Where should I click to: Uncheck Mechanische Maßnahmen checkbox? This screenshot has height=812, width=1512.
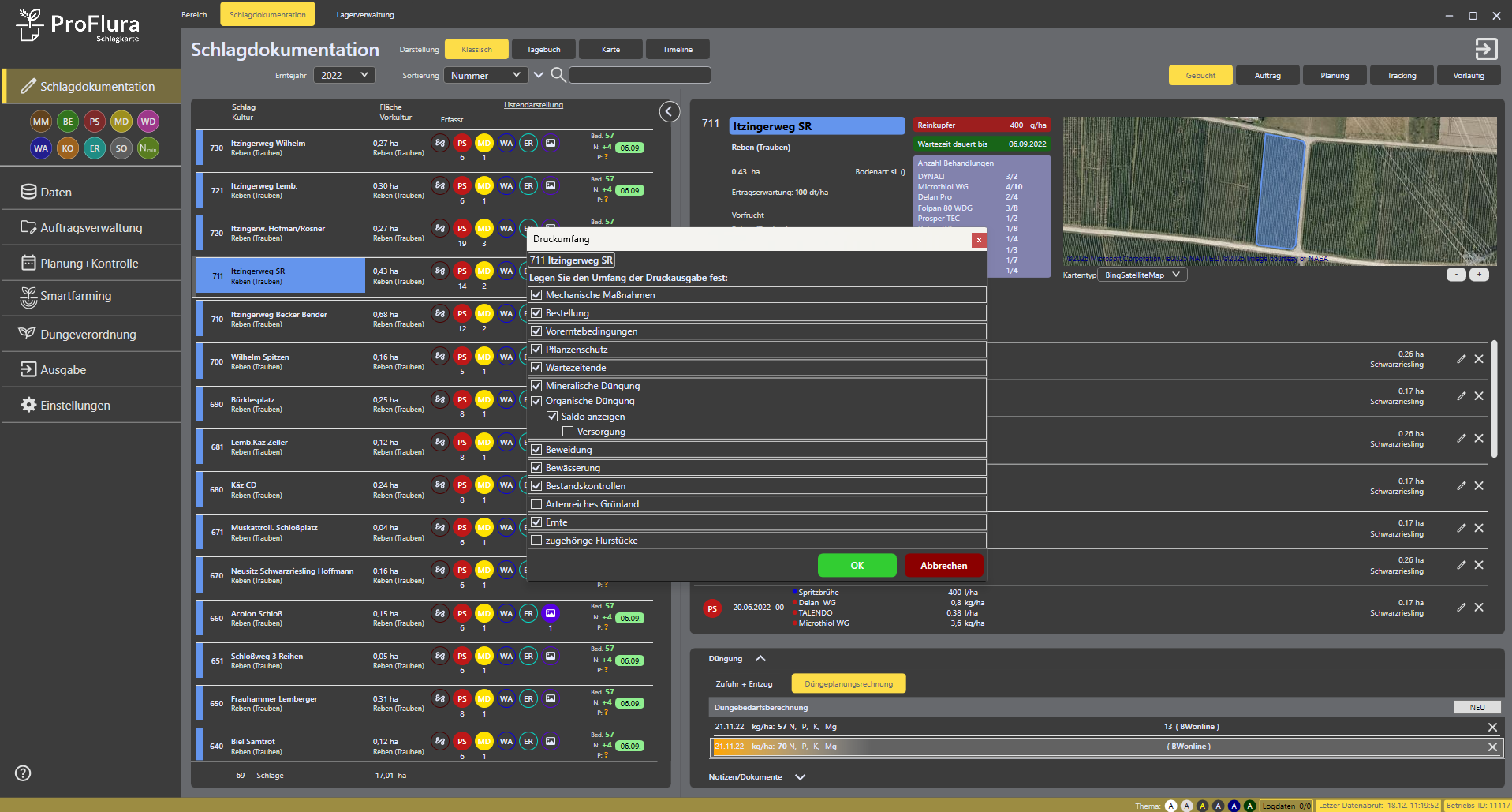click(x=537, y=295)
